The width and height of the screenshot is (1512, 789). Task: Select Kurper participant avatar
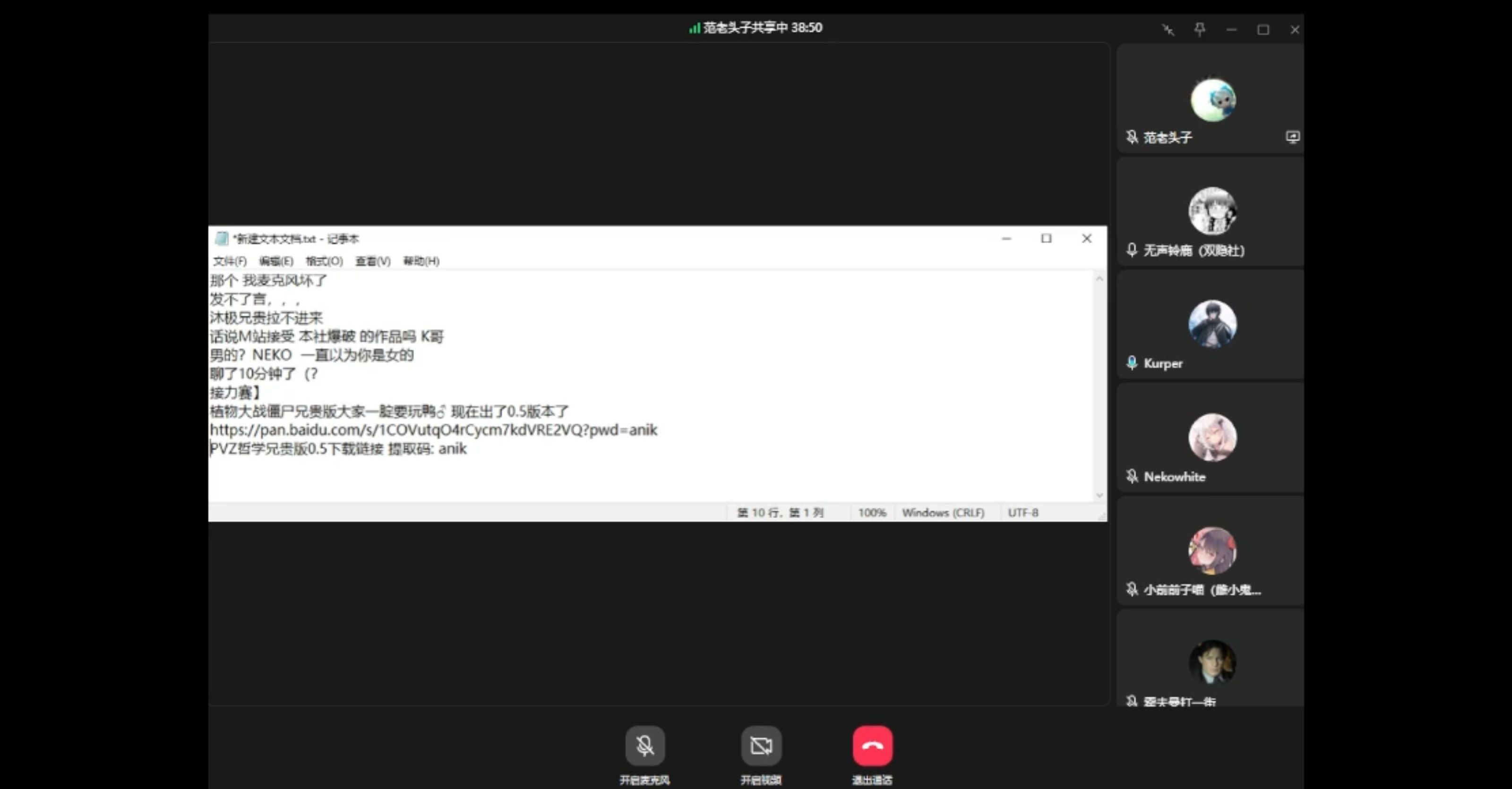[x=1212, y=324]
